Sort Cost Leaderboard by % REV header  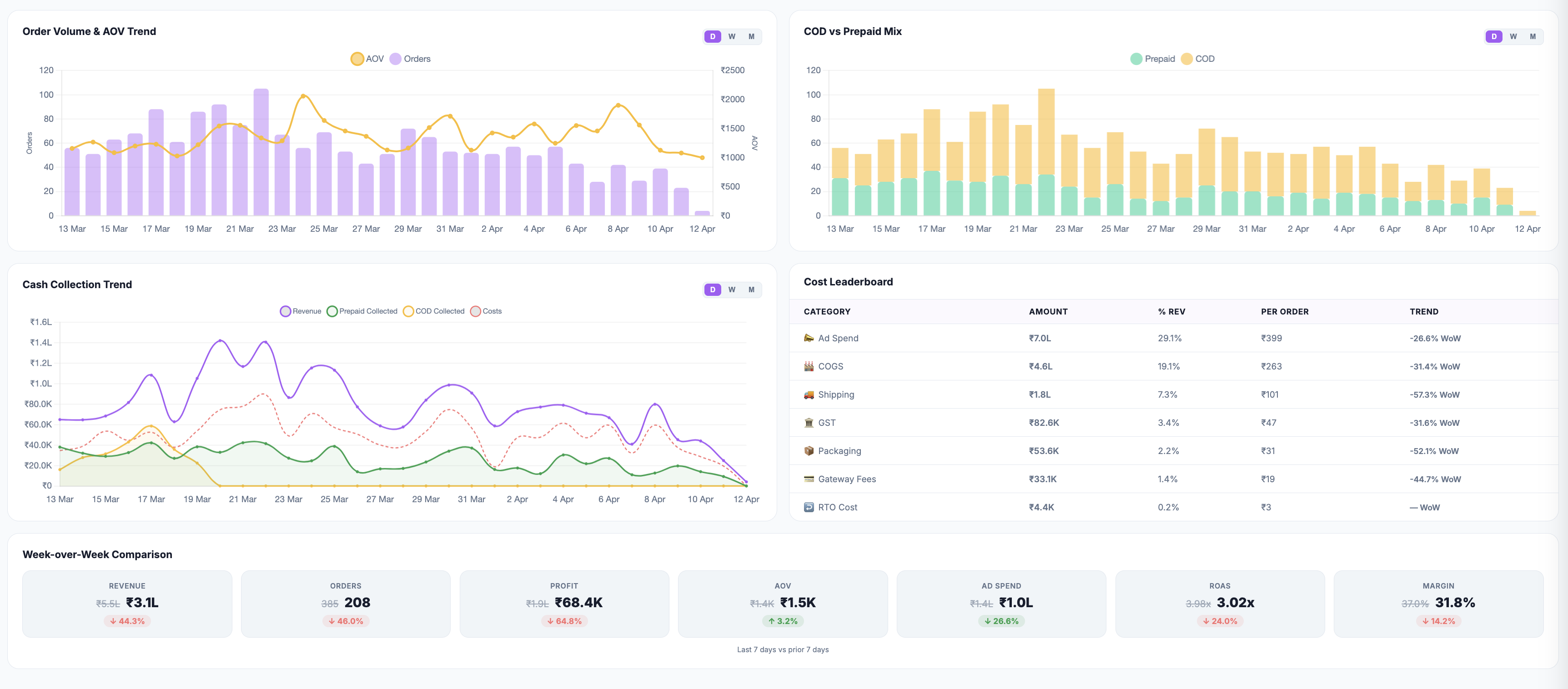(x=1171, y=312)
